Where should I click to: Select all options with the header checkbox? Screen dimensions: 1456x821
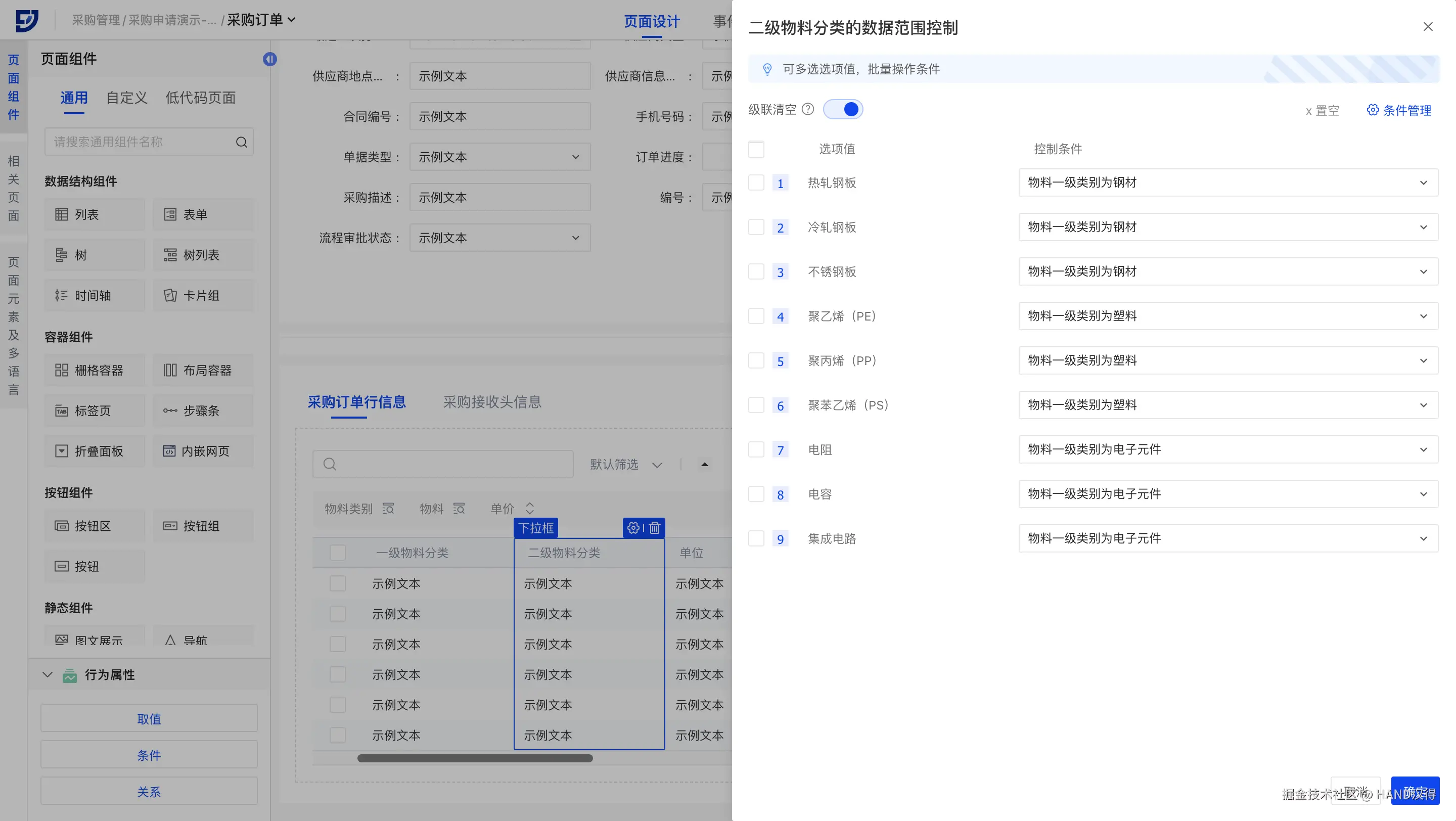click(756, 149)
